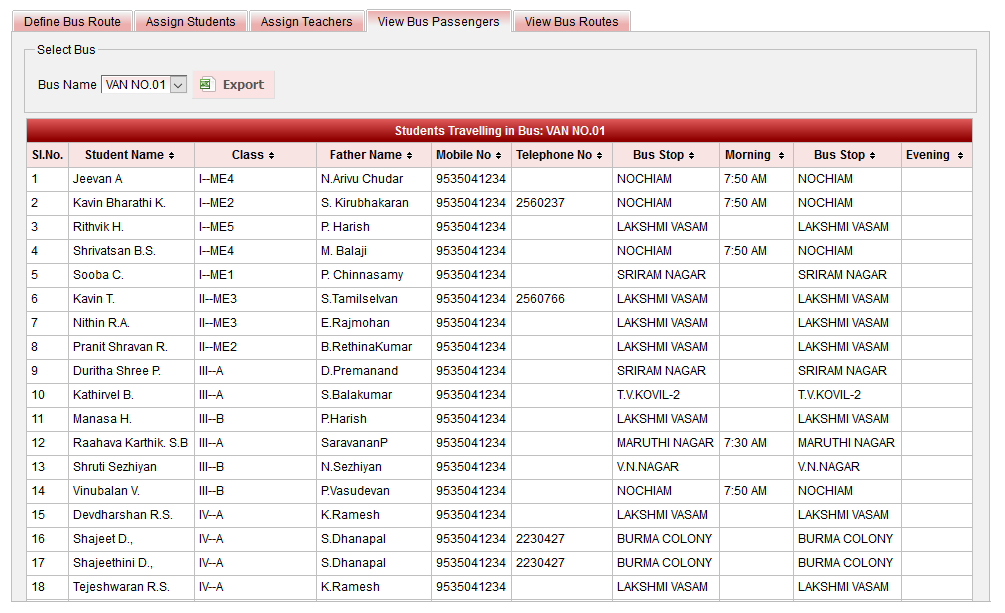Select the View Bus Routes tab
1005x613 pixels.
point(571,22)
